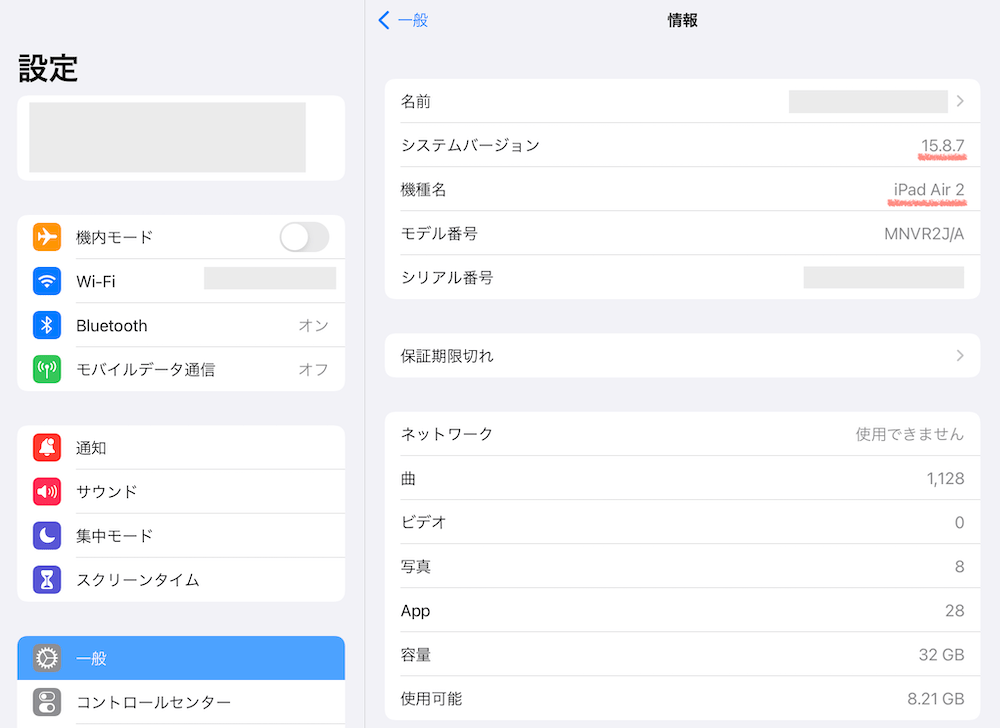Image resolution: width=1000 pixels, height=728 pixels.
Task: Open the profile card under 設定
Action: [181, 138]
